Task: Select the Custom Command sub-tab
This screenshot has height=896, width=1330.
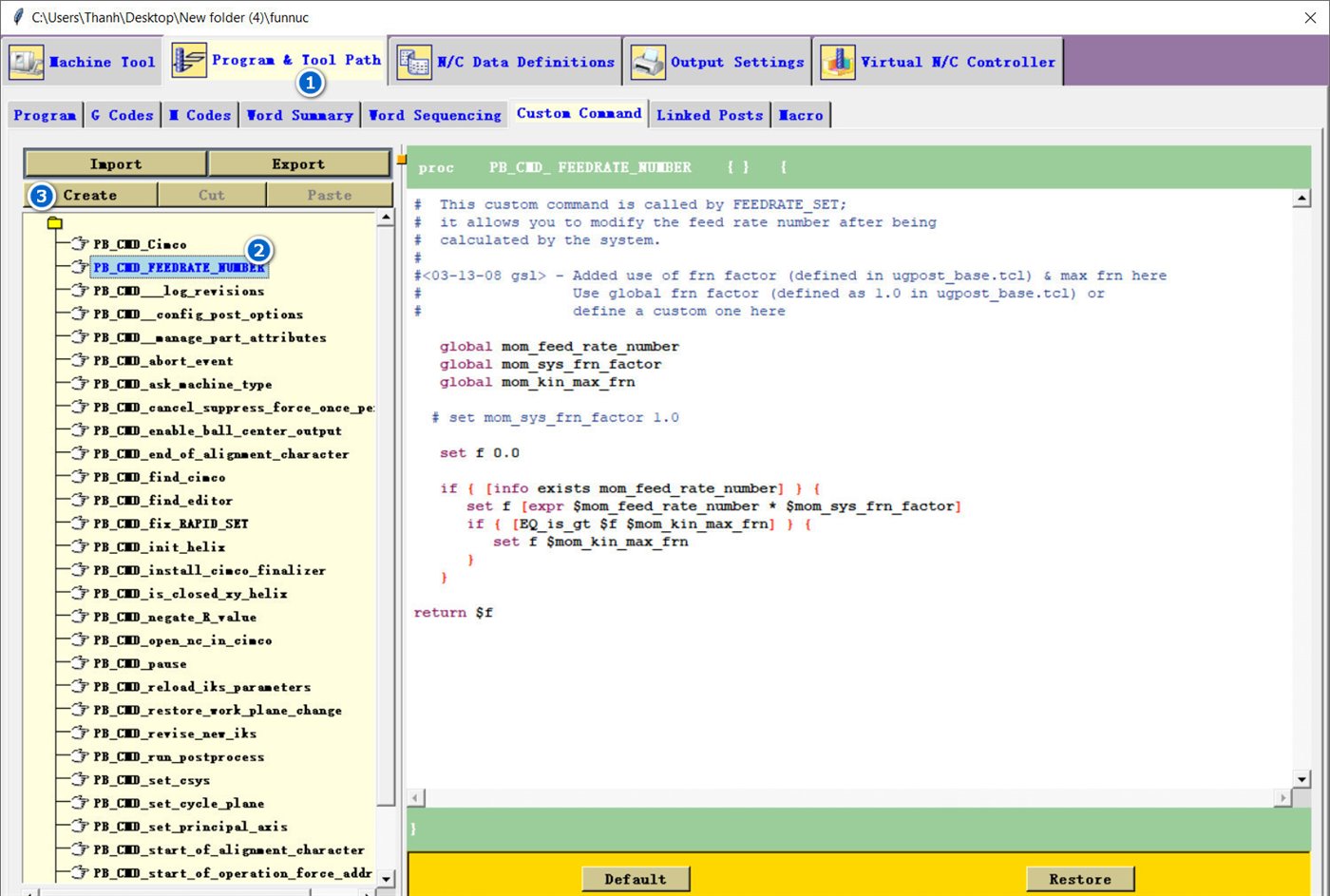Action: point(579,113)
